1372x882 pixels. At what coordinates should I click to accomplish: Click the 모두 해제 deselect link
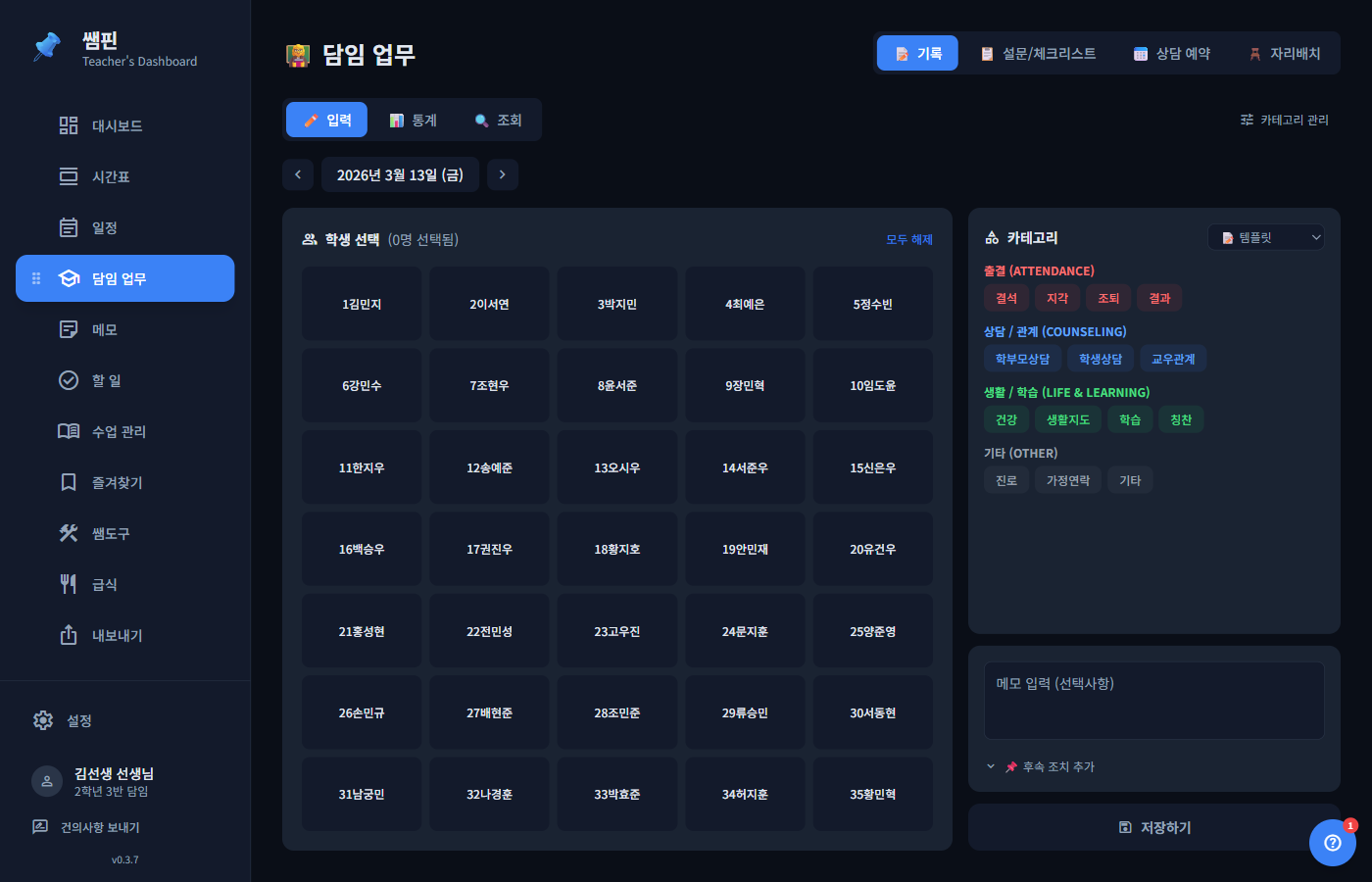(908, 238)
